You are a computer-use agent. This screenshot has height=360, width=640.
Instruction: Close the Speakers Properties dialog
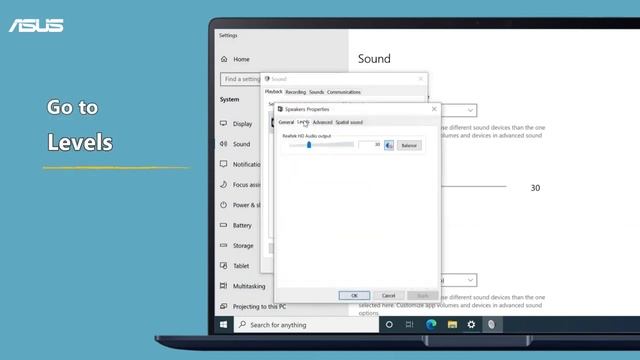pos(434,109)
